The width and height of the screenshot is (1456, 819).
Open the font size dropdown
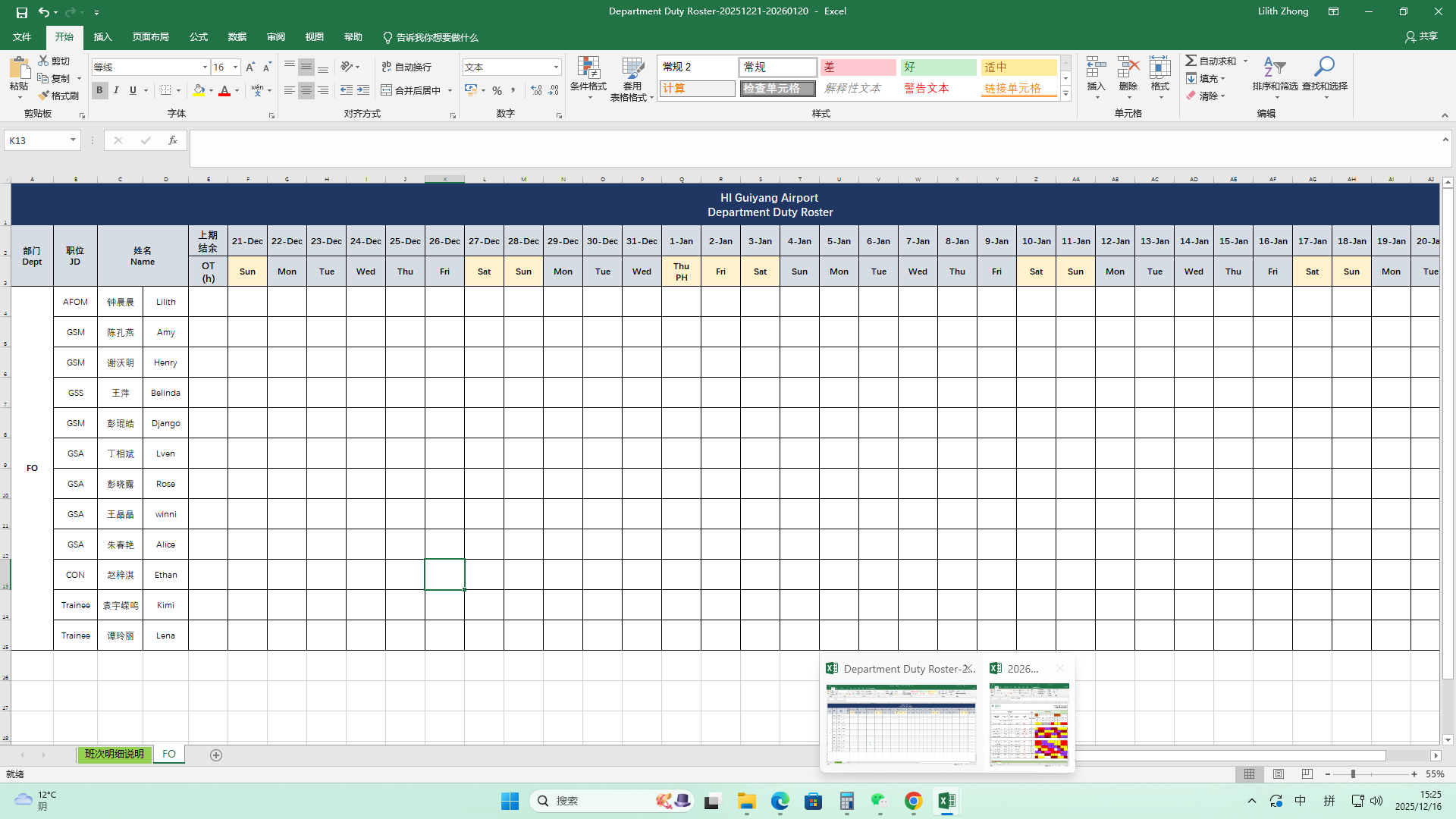235,67
